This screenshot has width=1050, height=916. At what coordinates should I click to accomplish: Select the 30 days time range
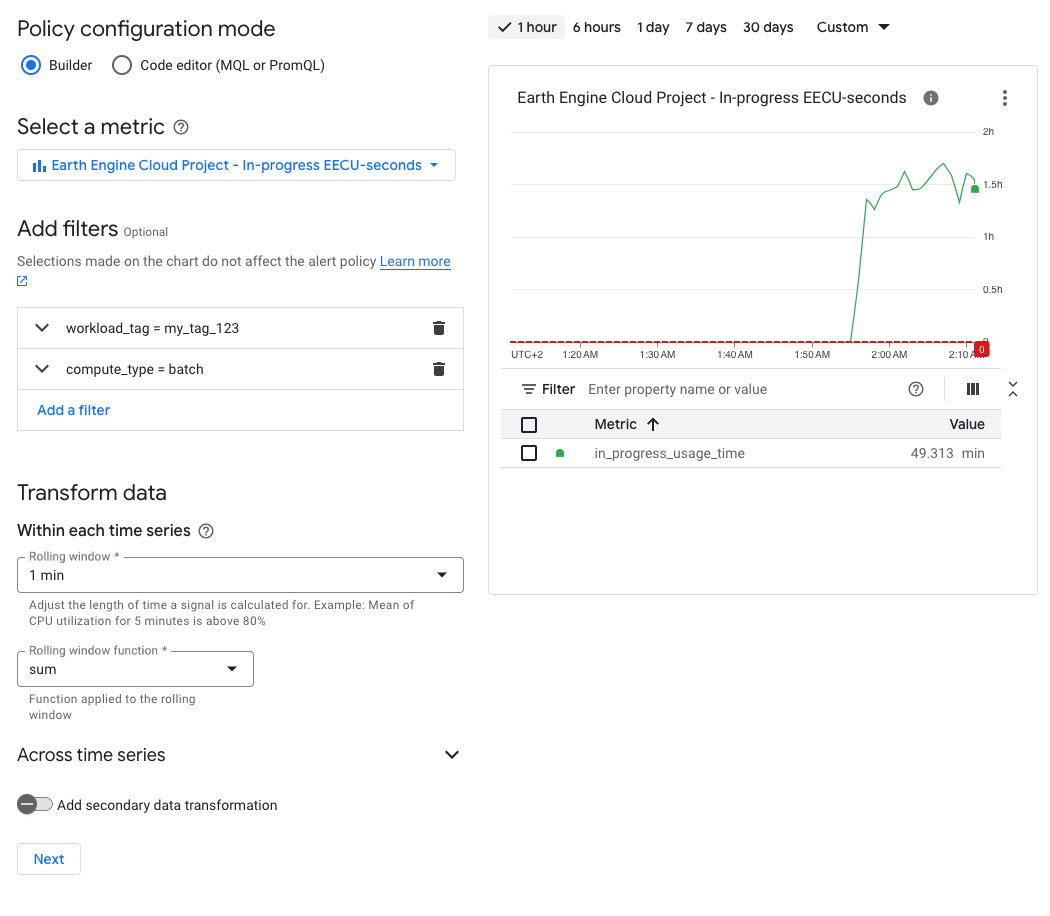(x=767, y=27)
